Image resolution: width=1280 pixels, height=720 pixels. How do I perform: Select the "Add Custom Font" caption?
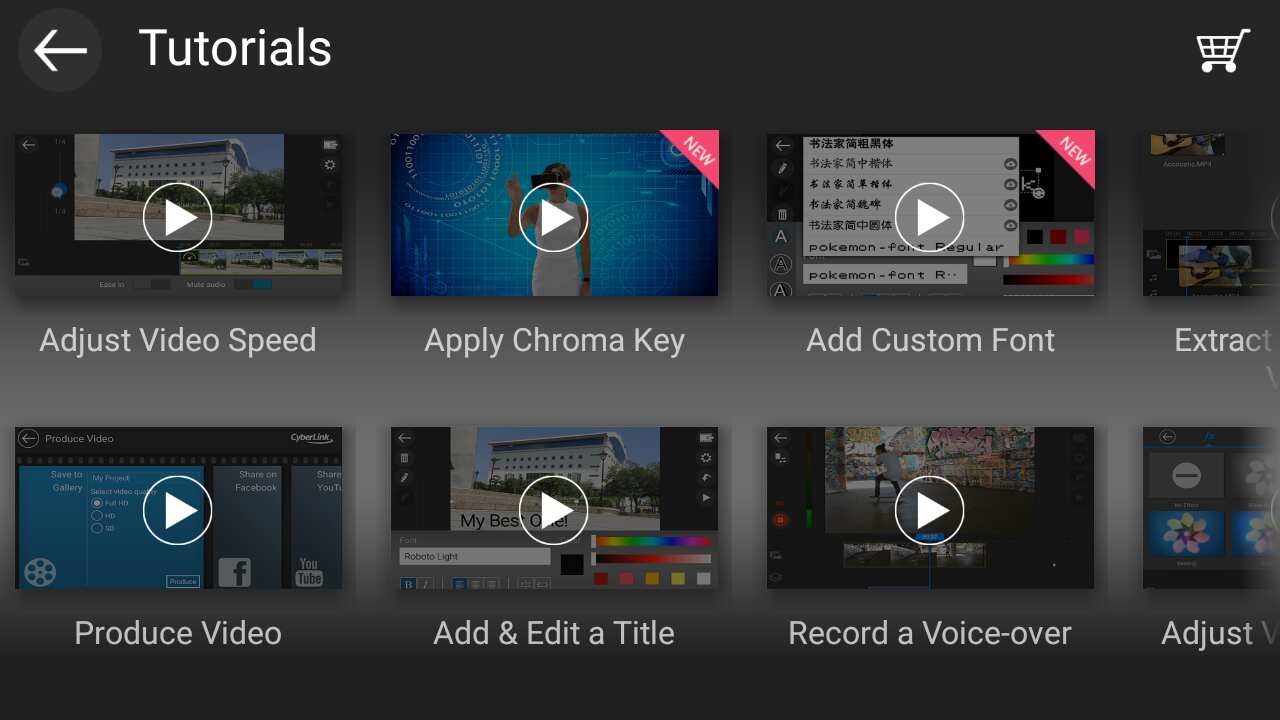pyautogui.click(x=930, y=340)
